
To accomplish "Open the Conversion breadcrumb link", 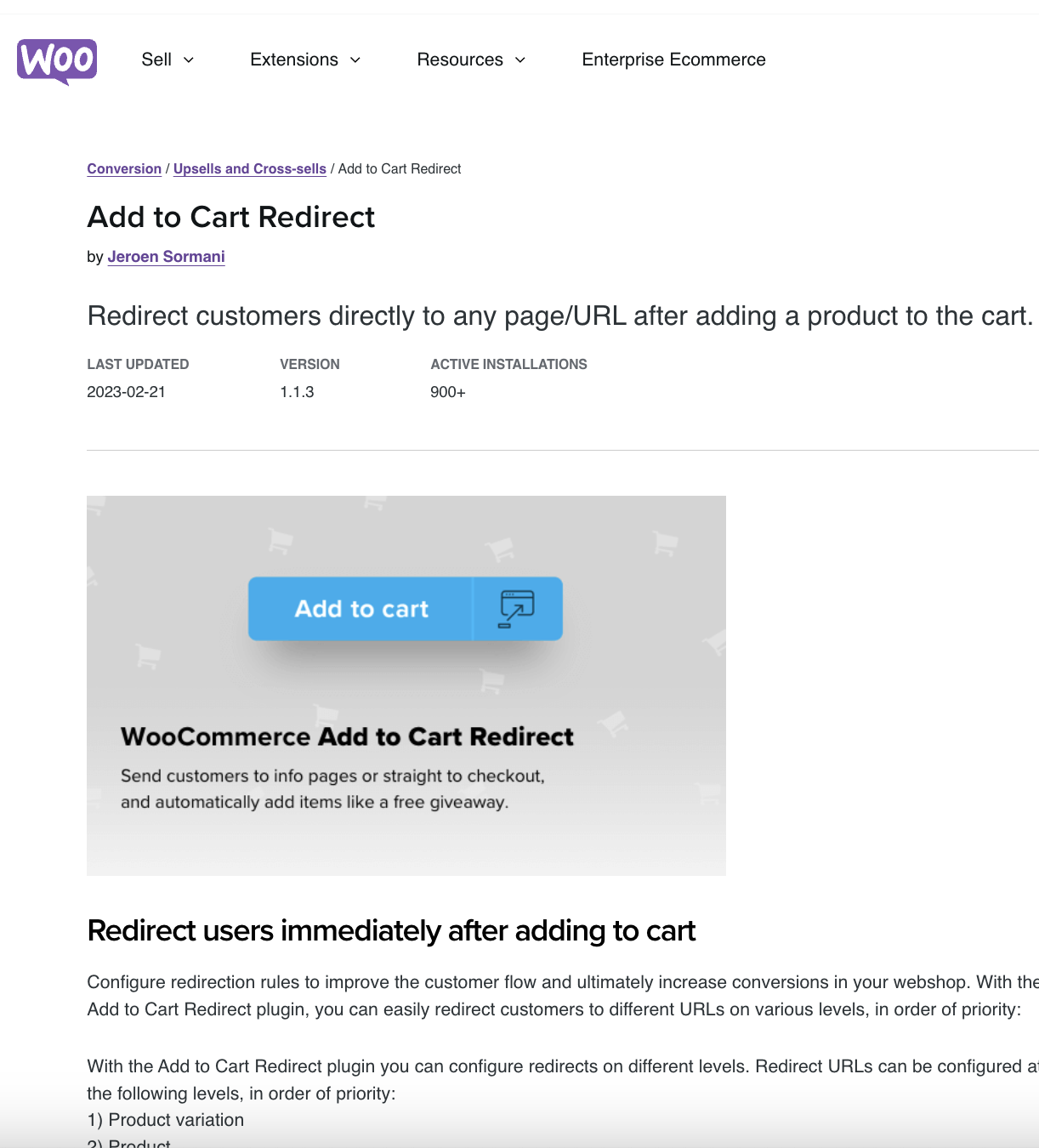I will (124, 168).
